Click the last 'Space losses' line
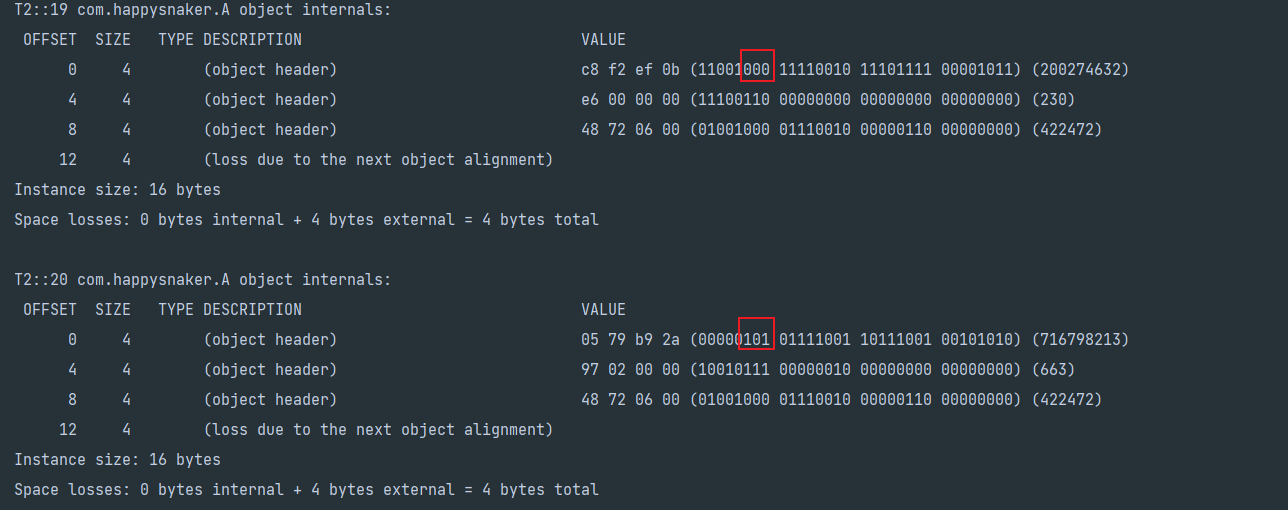Viewport: 1288px width, 510px height. pyautogui.click(x=306, y=490)
